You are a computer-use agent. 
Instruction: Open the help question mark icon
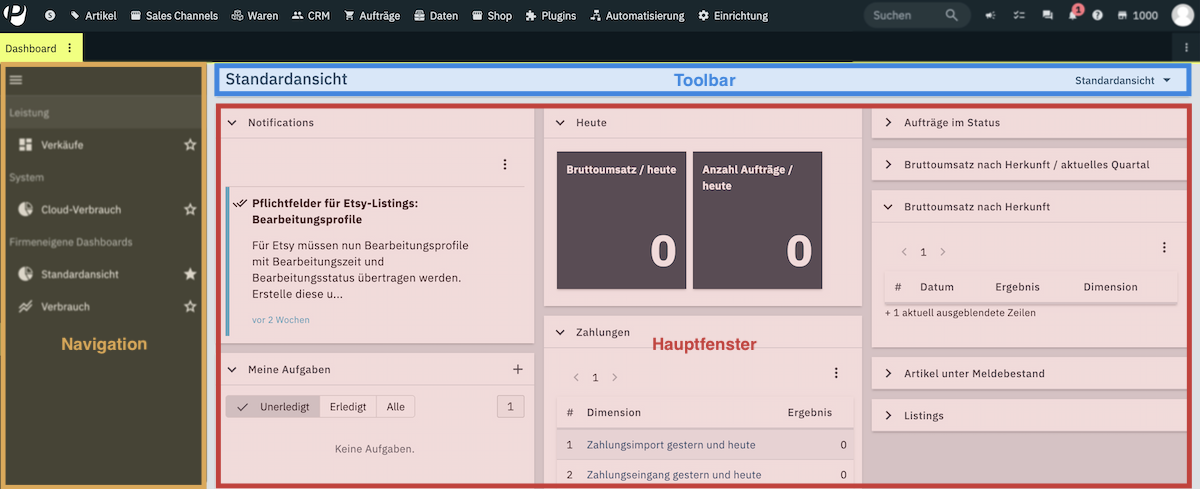[1098, 16]
